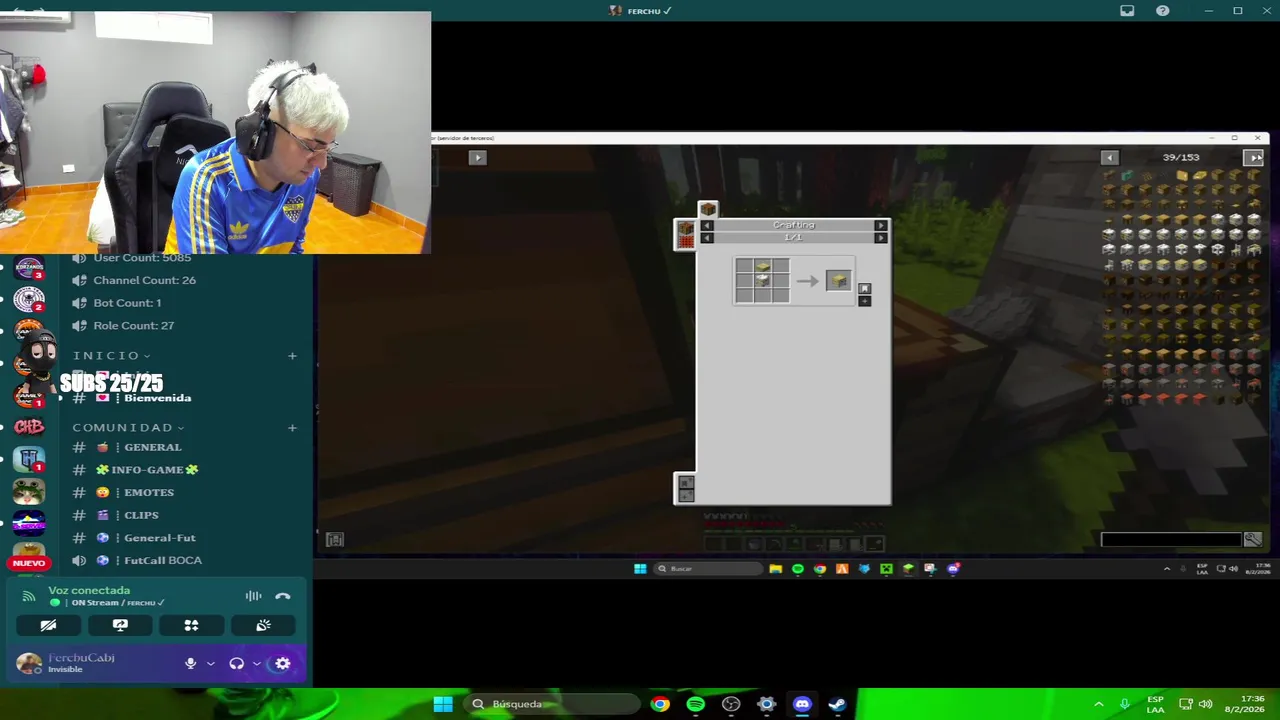Go to previous JEI item list page

click(1109, 157)
